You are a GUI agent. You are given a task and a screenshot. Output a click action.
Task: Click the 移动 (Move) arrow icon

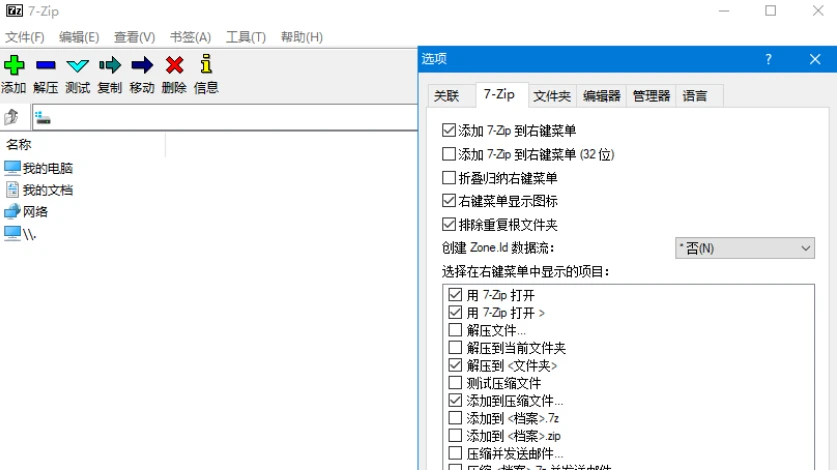142,66
